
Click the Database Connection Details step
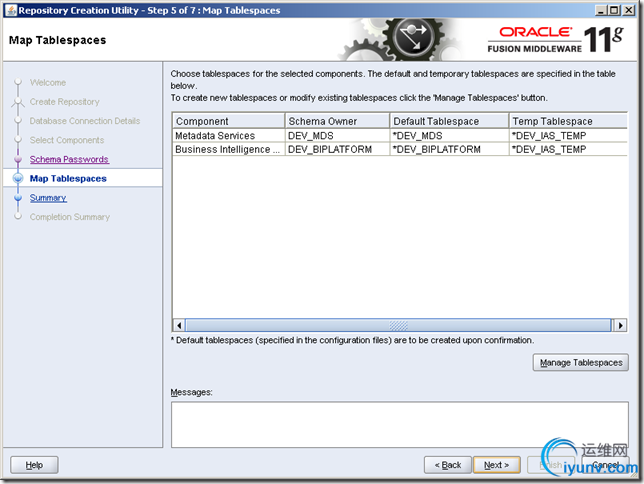[85, 121]
